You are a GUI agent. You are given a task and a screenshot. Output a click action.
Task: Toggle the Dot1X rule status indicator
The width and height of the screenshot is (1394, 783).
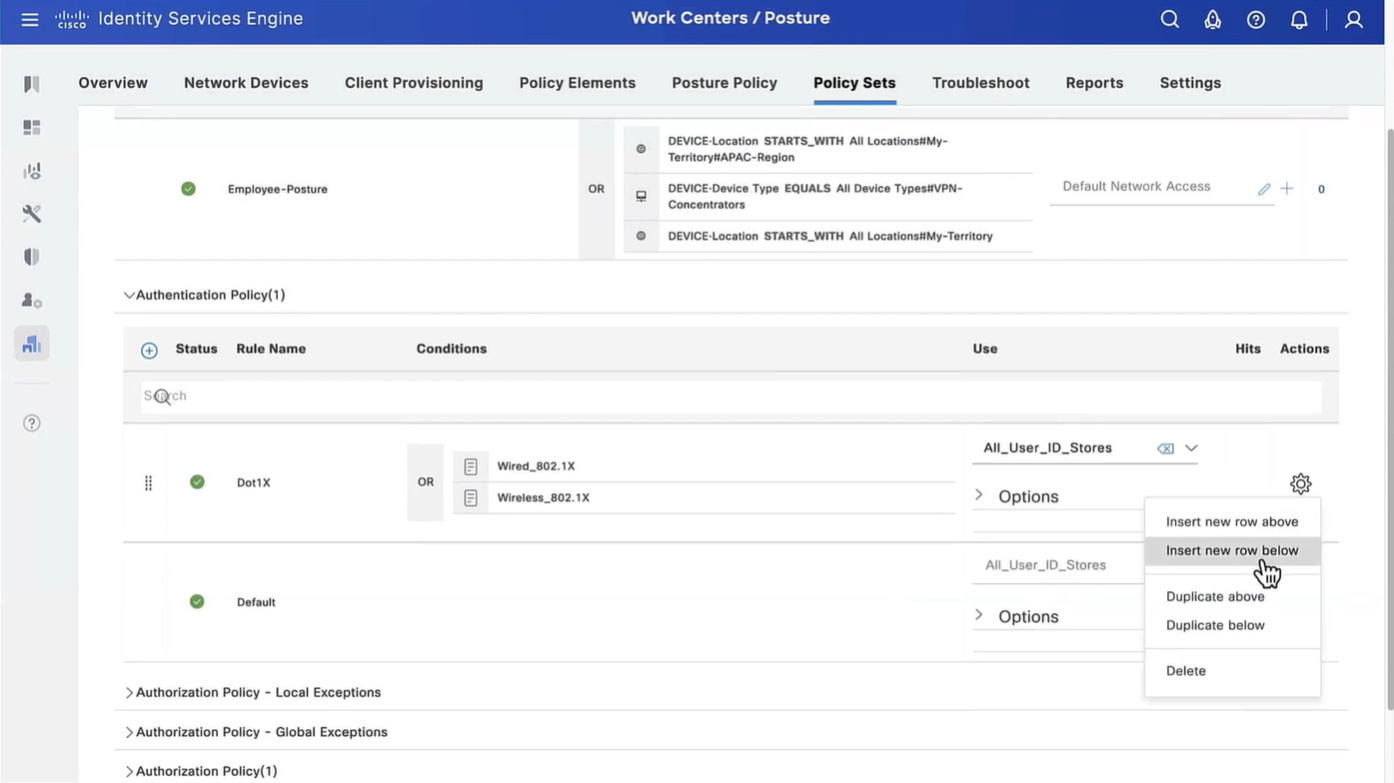[x=197, y=482]
